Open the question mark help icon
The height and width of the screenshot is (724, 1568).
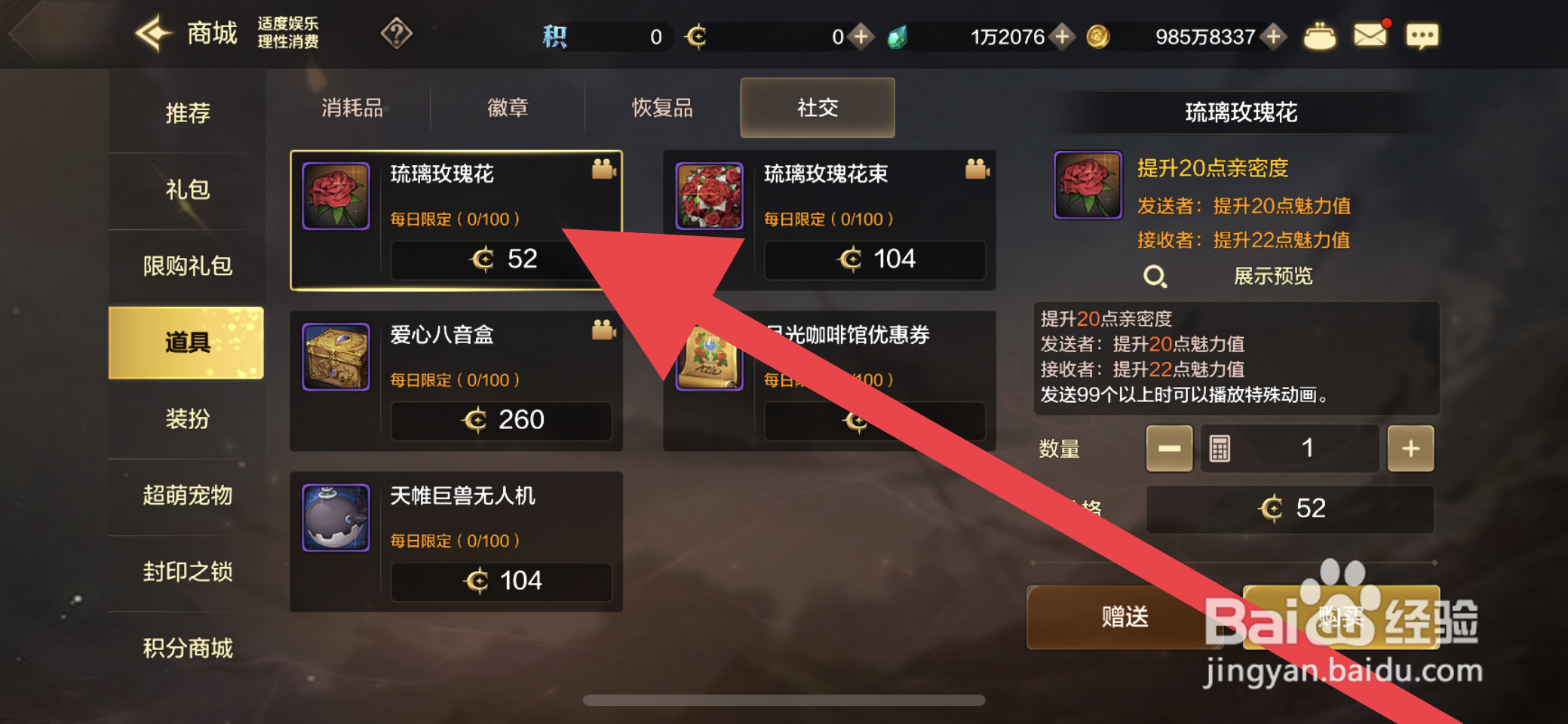(397, 34)
